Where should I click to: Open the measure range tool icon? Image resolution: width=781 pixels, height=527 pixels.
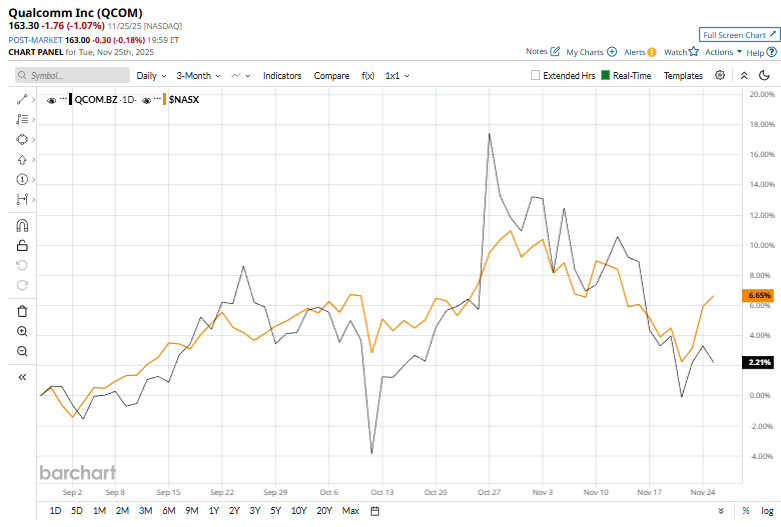pos(22,200)
